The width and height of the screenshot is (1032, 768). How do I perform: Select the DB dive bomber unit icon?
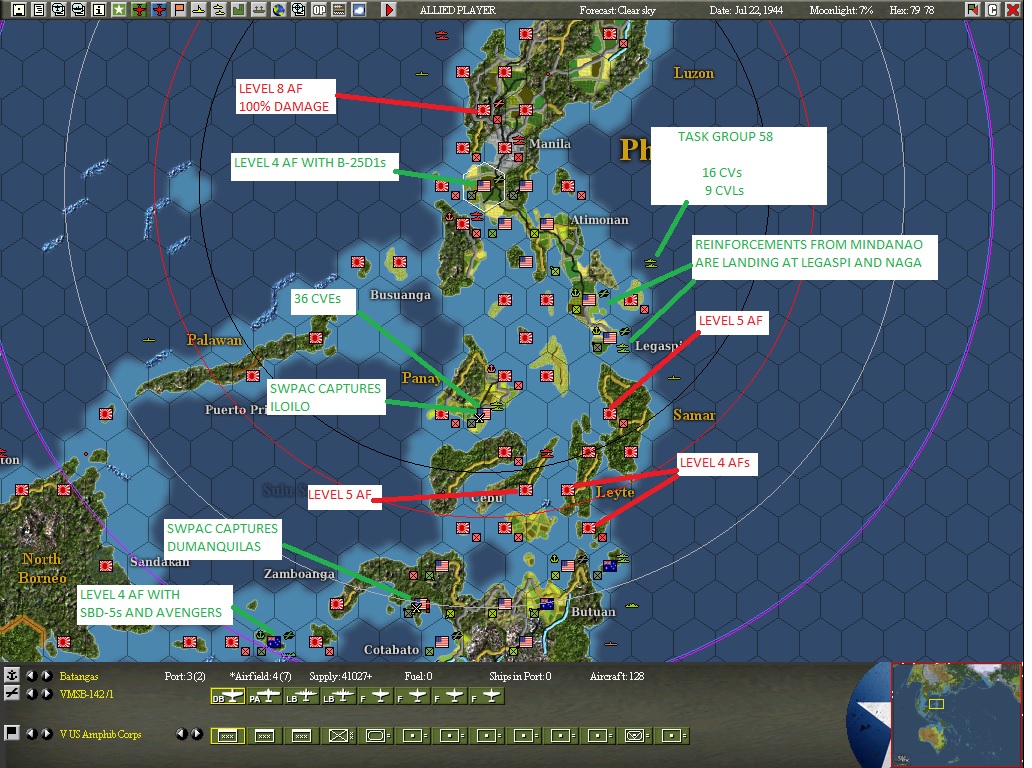tap(228, 696)
